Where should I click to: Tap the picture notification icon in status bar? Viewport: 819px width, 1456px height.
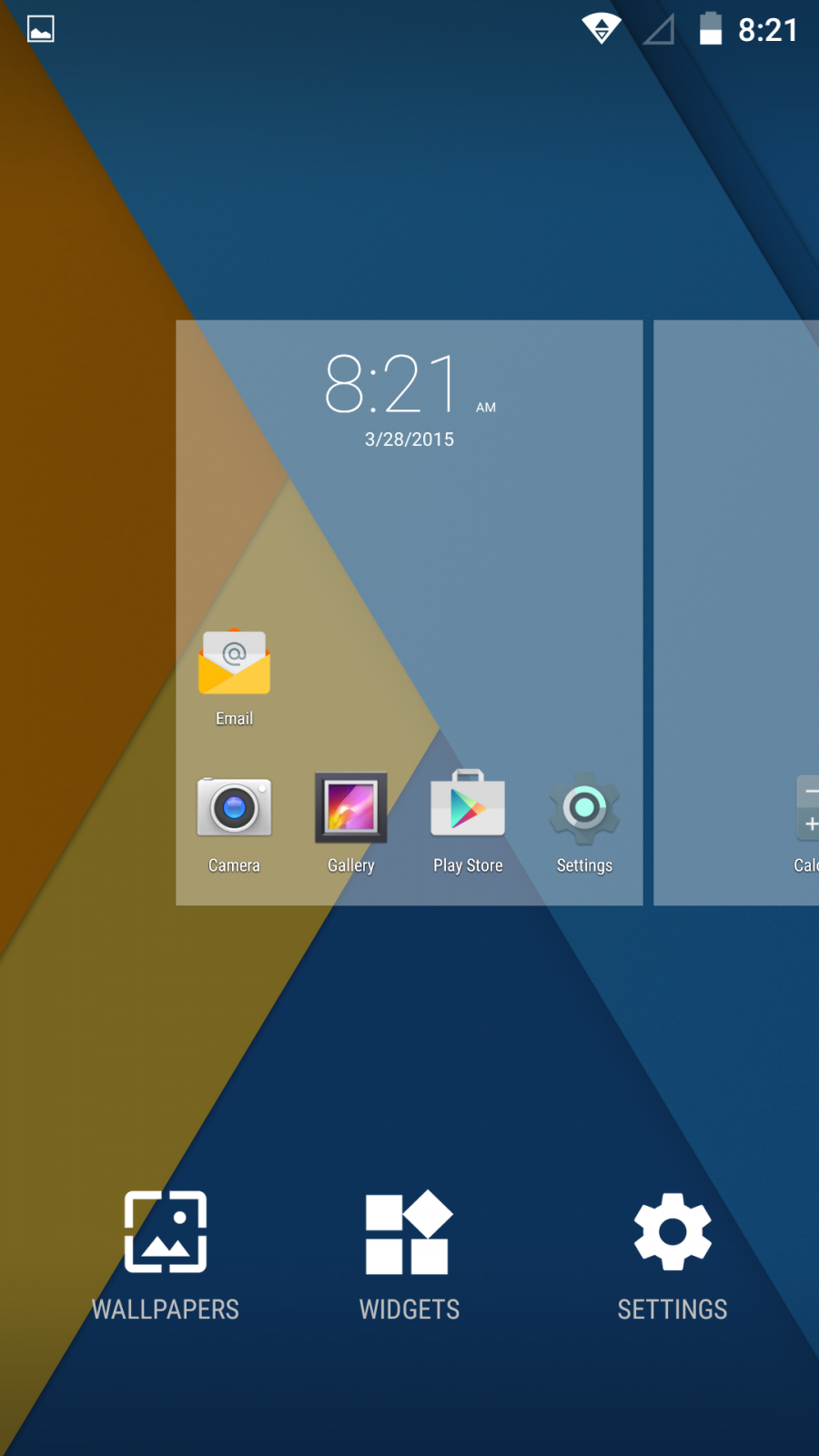pyautogui.click(x=41, y=29)
